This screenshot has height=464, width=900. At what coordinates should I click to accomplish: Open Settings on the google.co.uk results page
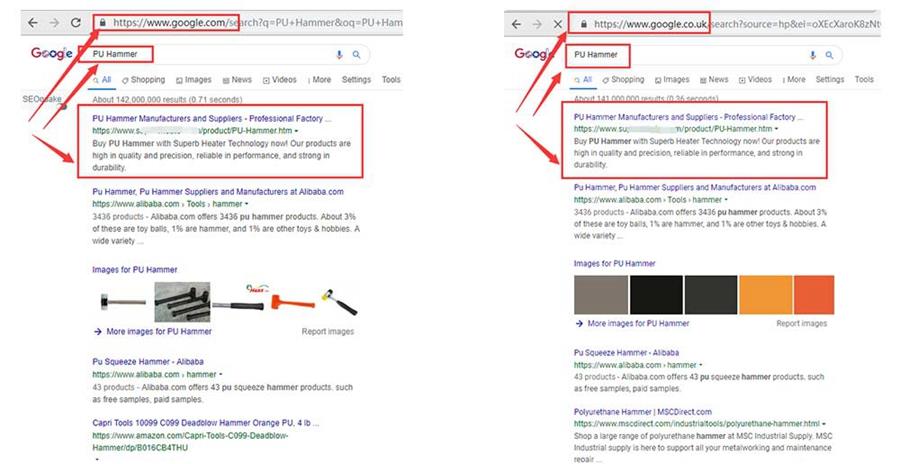point(829,80)
